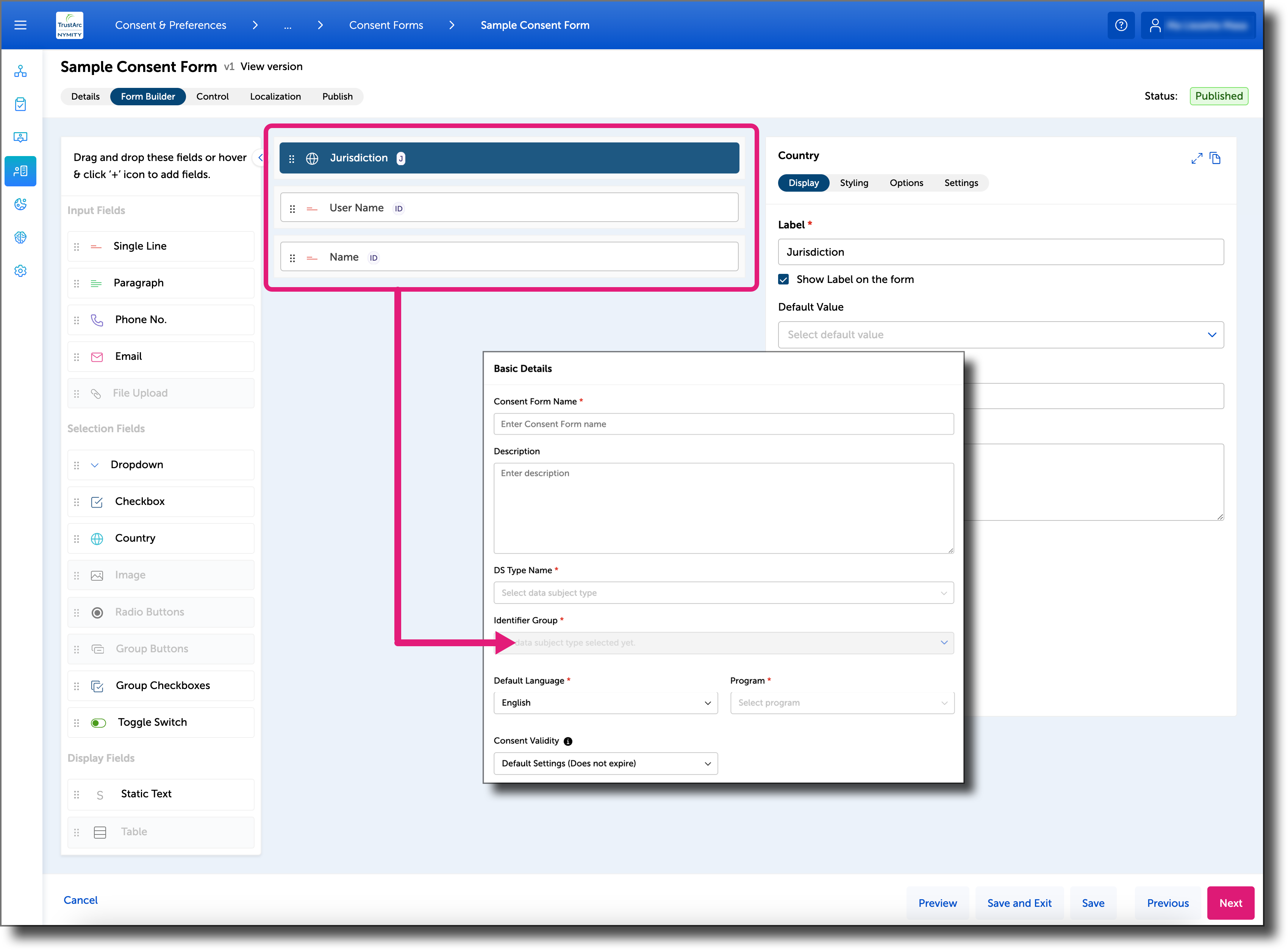
Task: Select the clipboard checklist sidebar icon
Action: pos(20,104)
